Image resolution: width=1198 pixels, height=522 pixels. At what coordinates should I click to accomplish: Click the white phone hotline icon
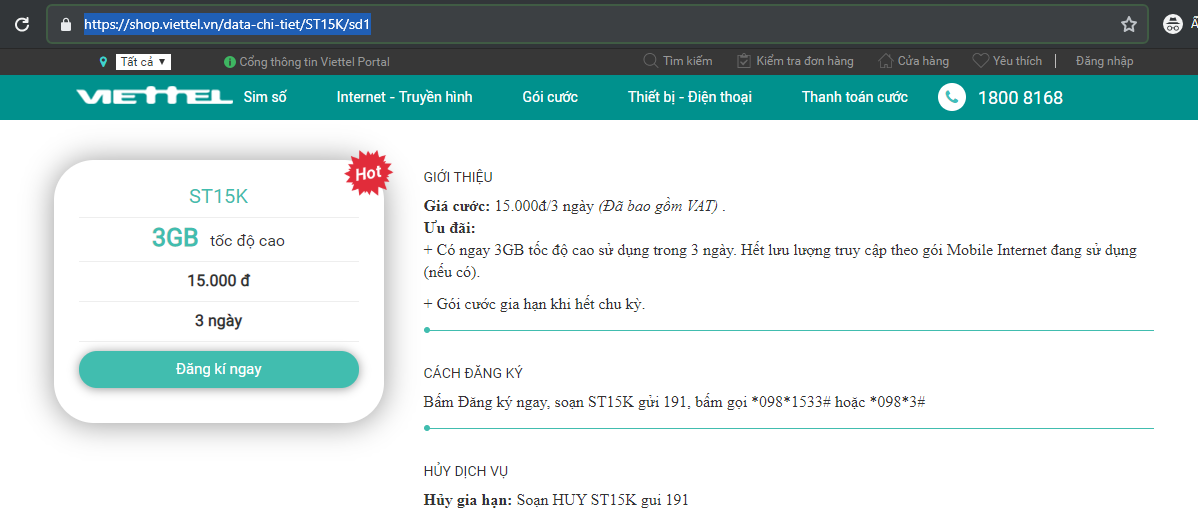click(952, 97)
